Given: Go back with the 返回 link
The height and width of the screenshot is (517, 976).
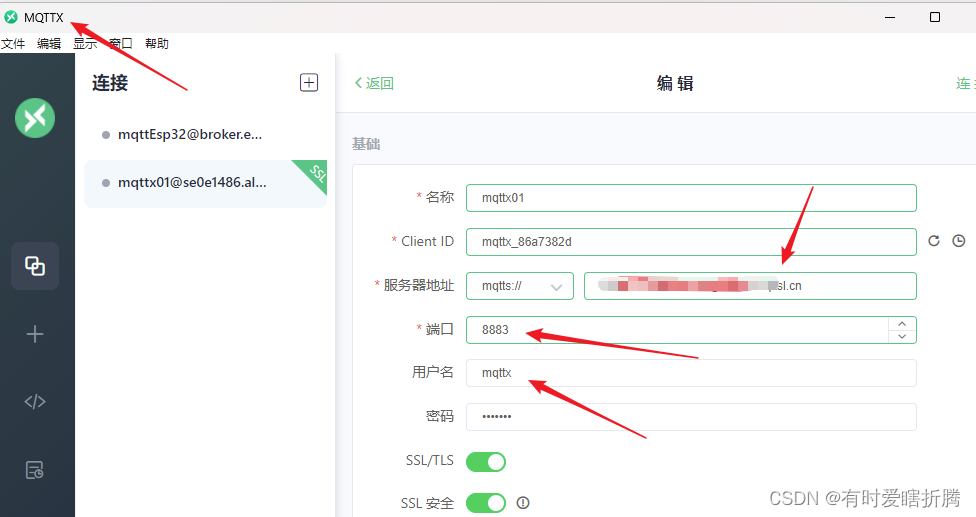Looking at the screenshot, I should tap(374, 83).
